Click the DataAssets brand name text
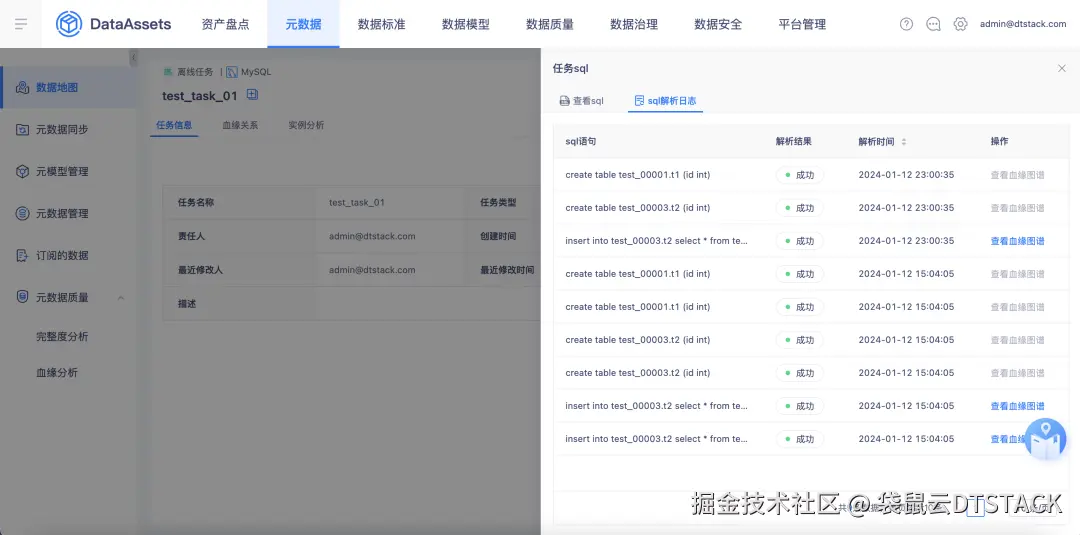The image size is (1080, 535). point(130,24)
